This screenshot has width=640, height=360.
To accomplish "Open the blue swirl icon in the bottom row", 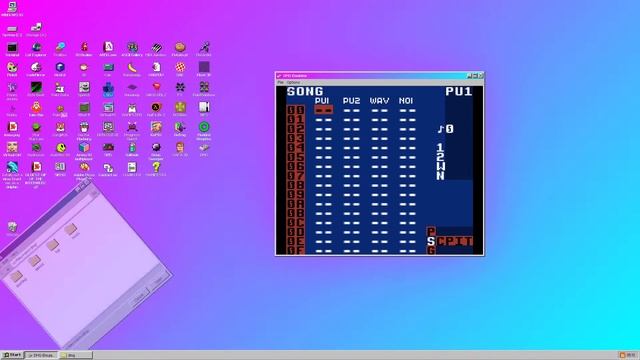I will pos(12,167).
